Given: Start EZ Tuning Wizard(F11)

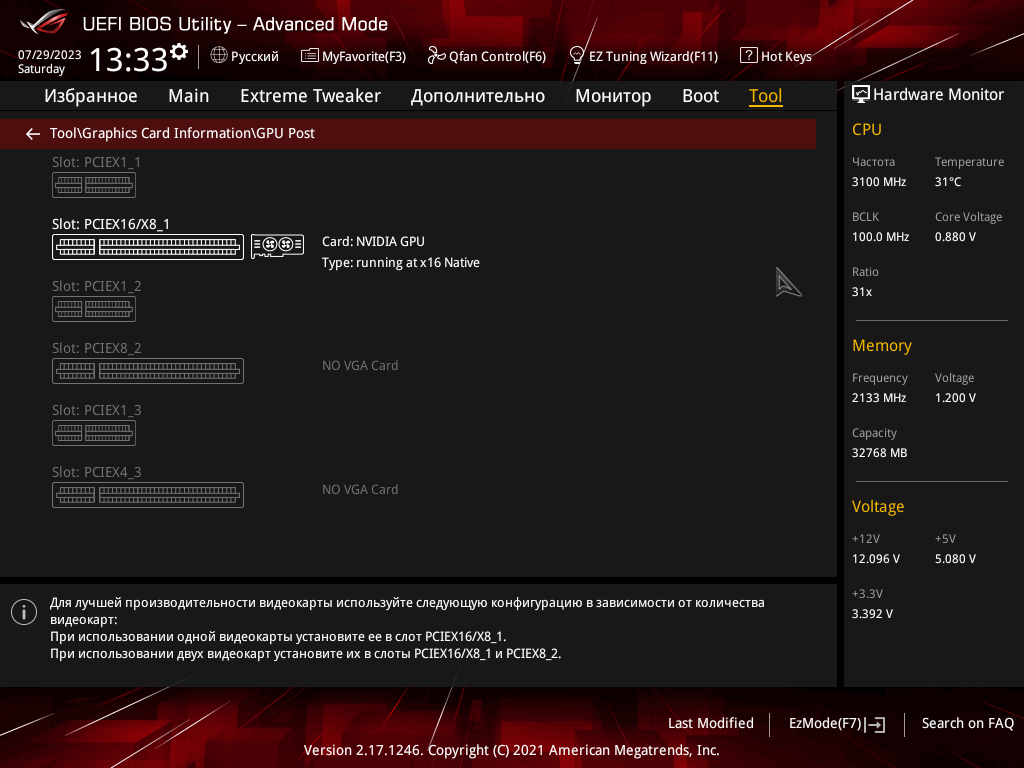Looking at the screenshot, I should coord(644,56).
